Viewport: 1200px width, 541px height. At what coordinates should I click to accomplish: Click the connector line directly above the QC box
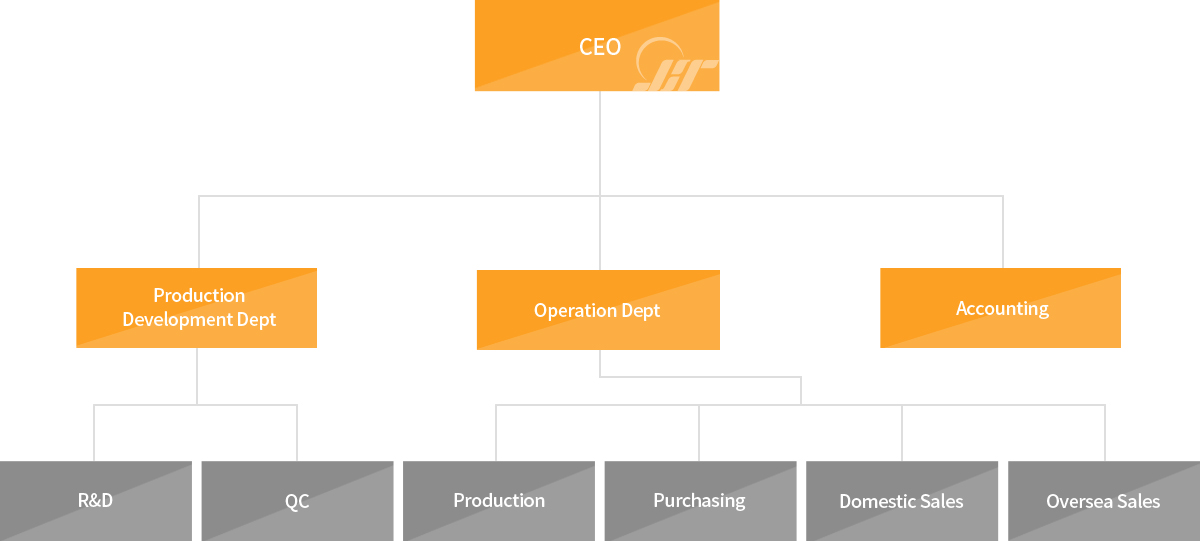tap(297, 433)
